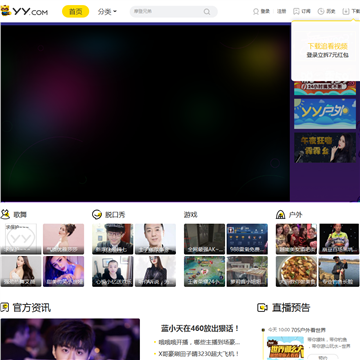Click the login user icon
The image size is (360, 360).
point(256,12)
